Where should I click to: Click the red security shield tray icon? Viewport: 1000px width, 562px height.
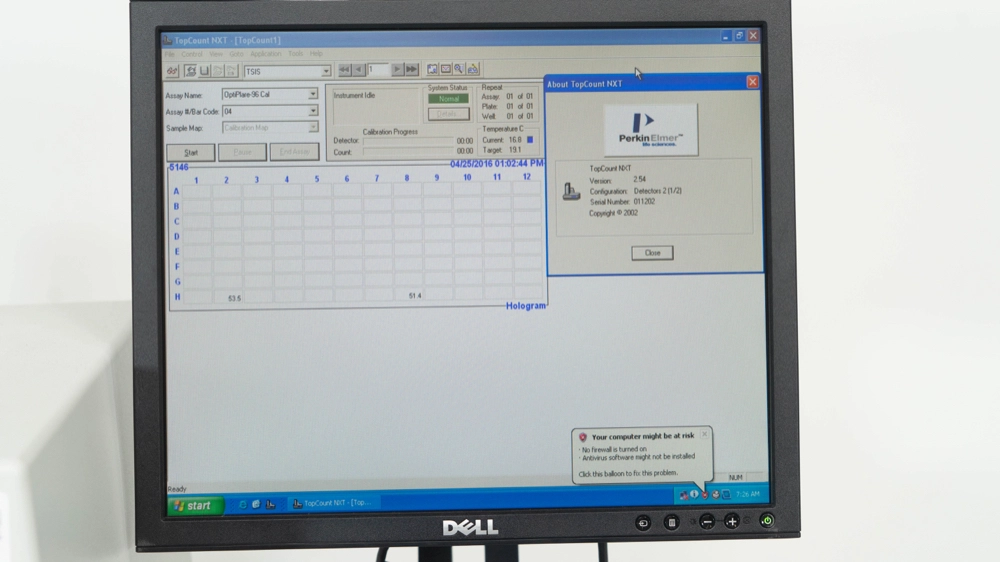704,495
